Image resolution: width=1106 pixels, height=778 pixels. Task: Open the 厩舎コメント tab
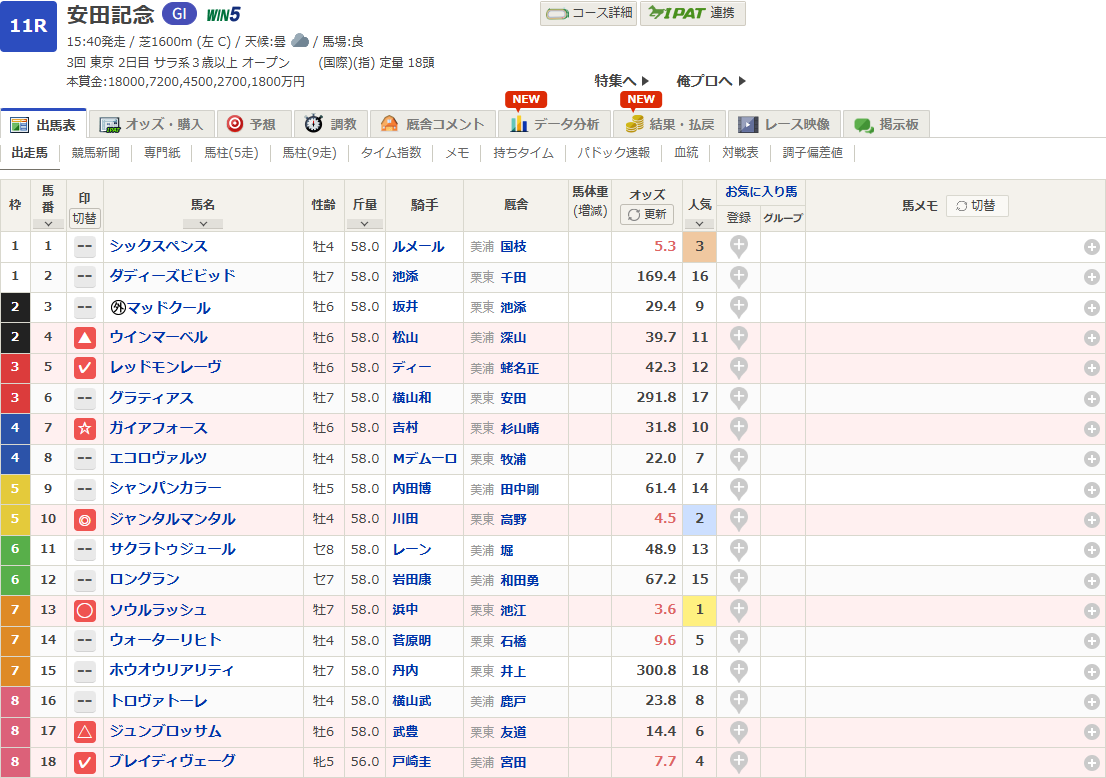click(434, 124)
